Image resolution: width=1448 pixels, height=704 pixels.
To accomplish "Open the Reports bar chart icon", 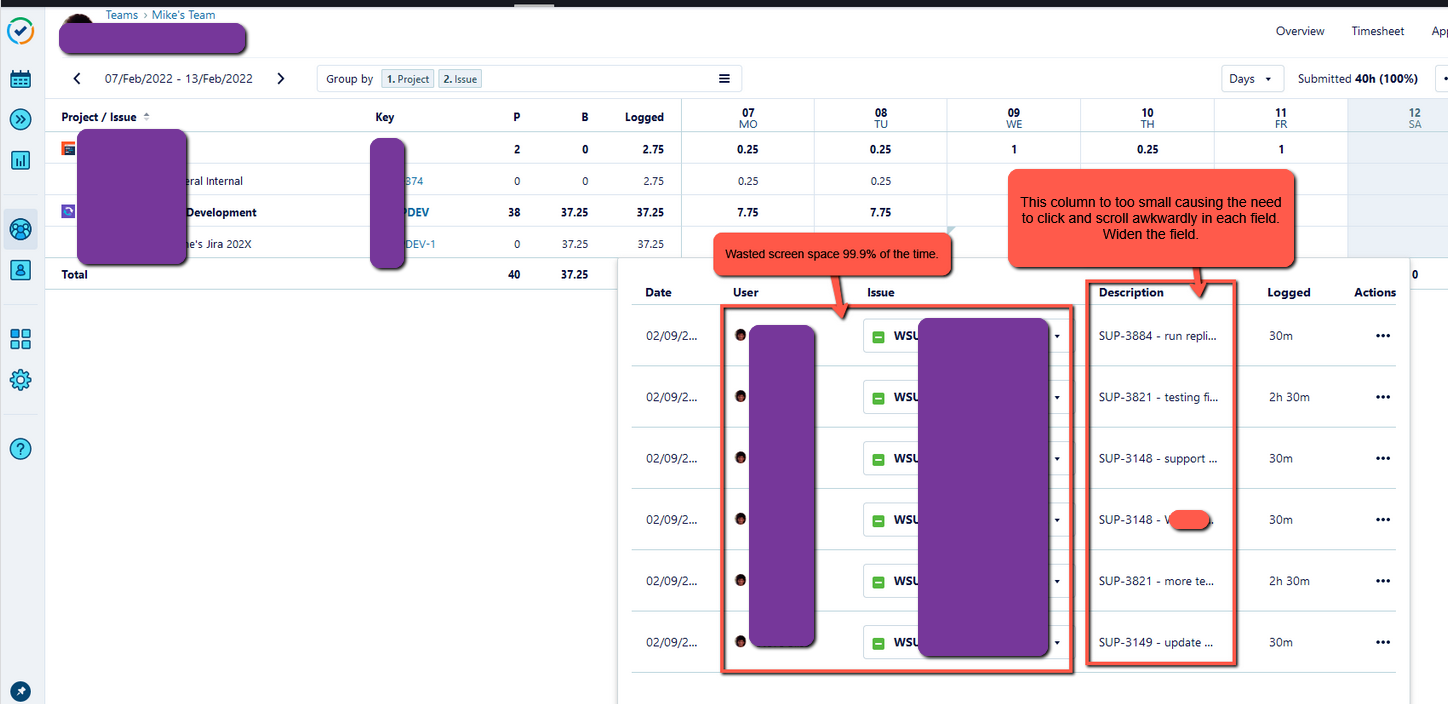I will [20, 160].
